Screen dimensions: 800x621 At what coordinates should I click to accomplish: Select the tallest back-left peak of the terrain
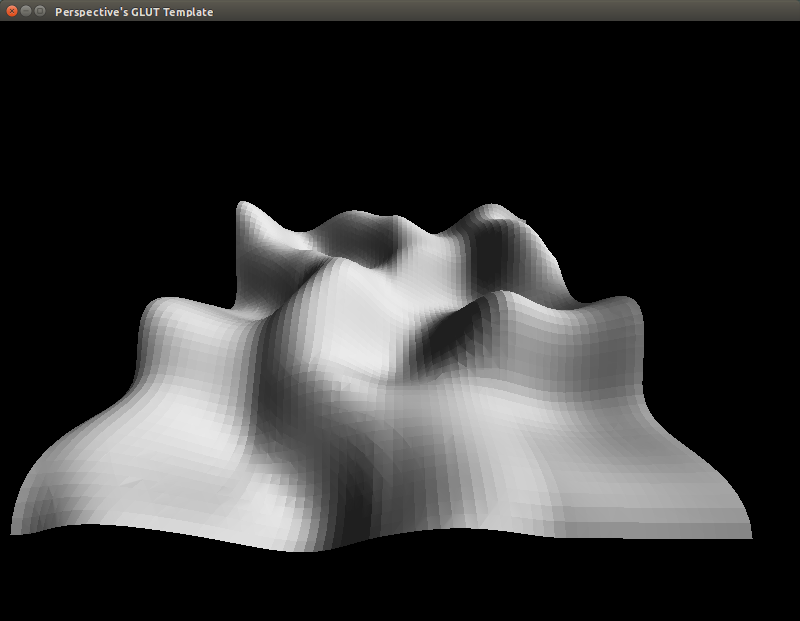pos(245,211)
